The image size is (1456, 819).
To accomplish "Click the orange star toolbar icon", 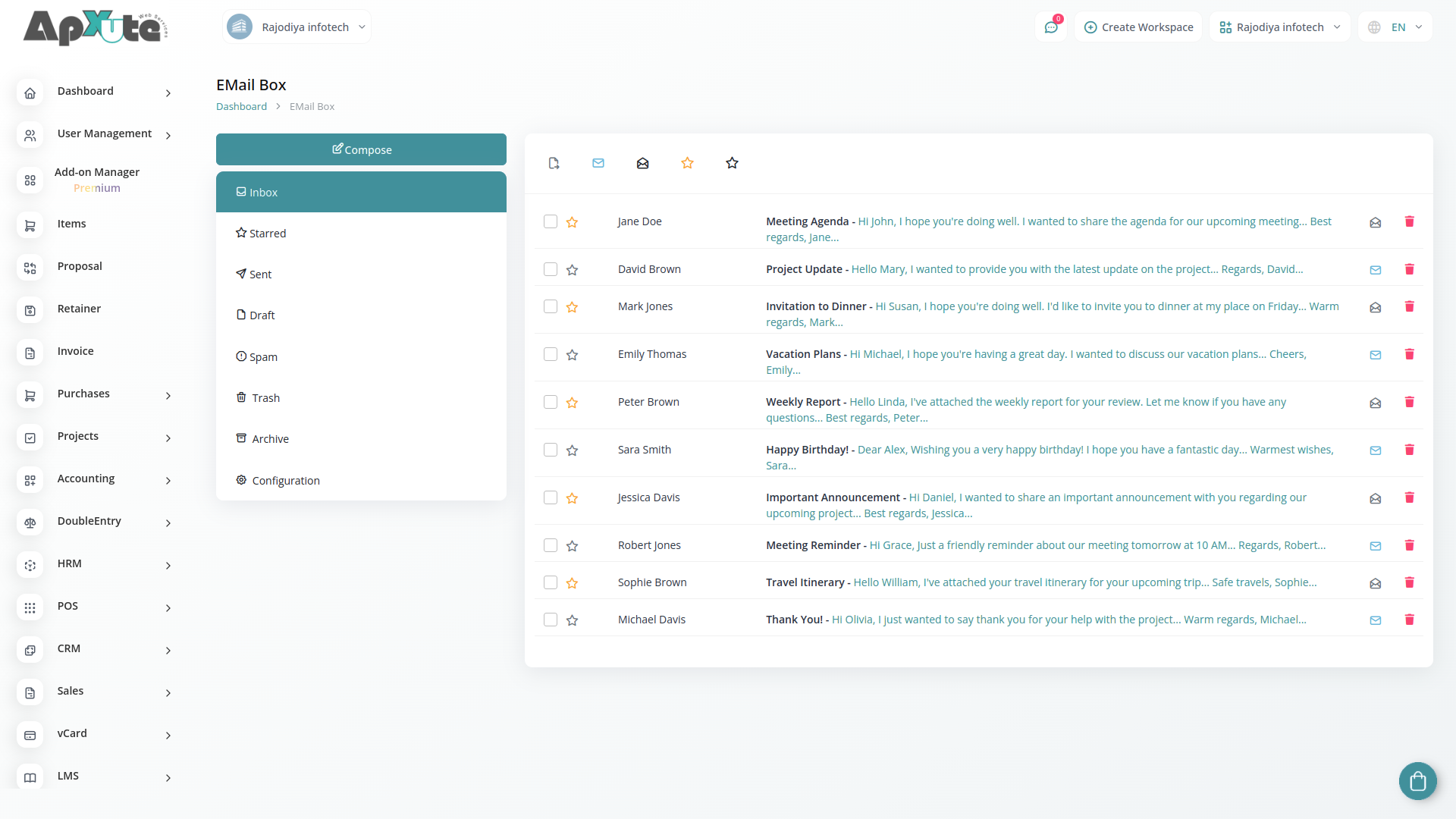I will (x=687, y=163).
